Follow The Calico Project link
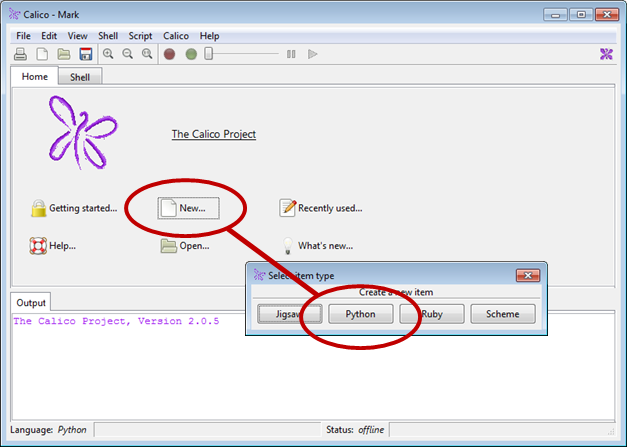627x447 pixels. (x=214, y=134)
